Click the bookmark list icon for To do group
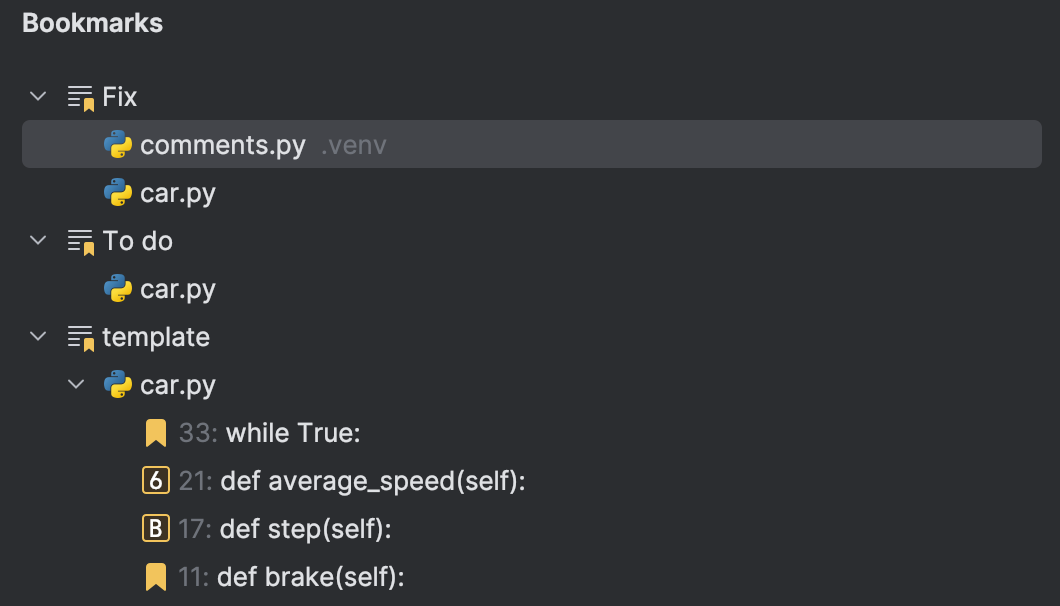The height and width of the screenshot is (606, 1060). (x=80, y=240)
